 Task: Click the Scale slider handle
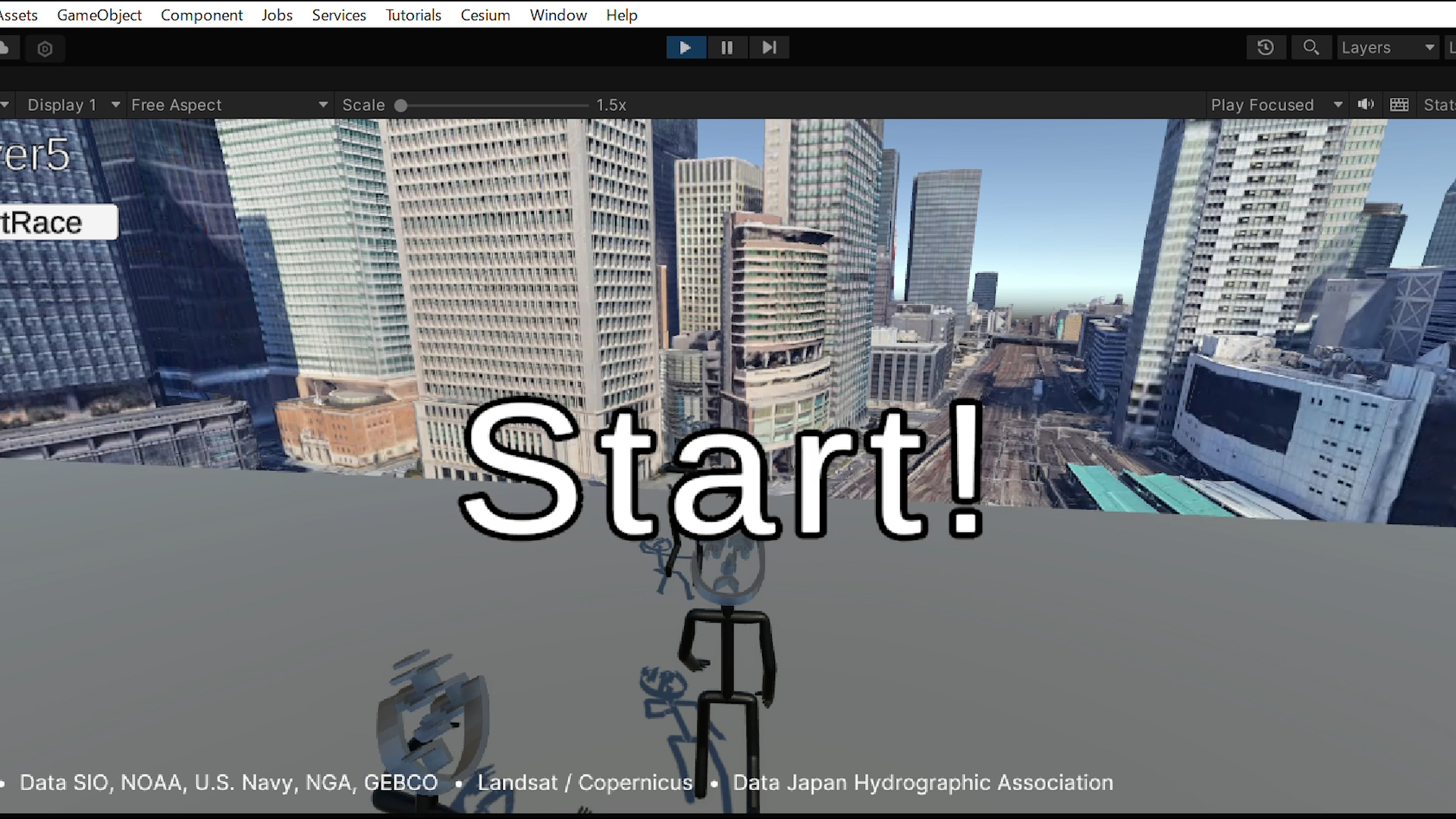(x=401, y=105)
